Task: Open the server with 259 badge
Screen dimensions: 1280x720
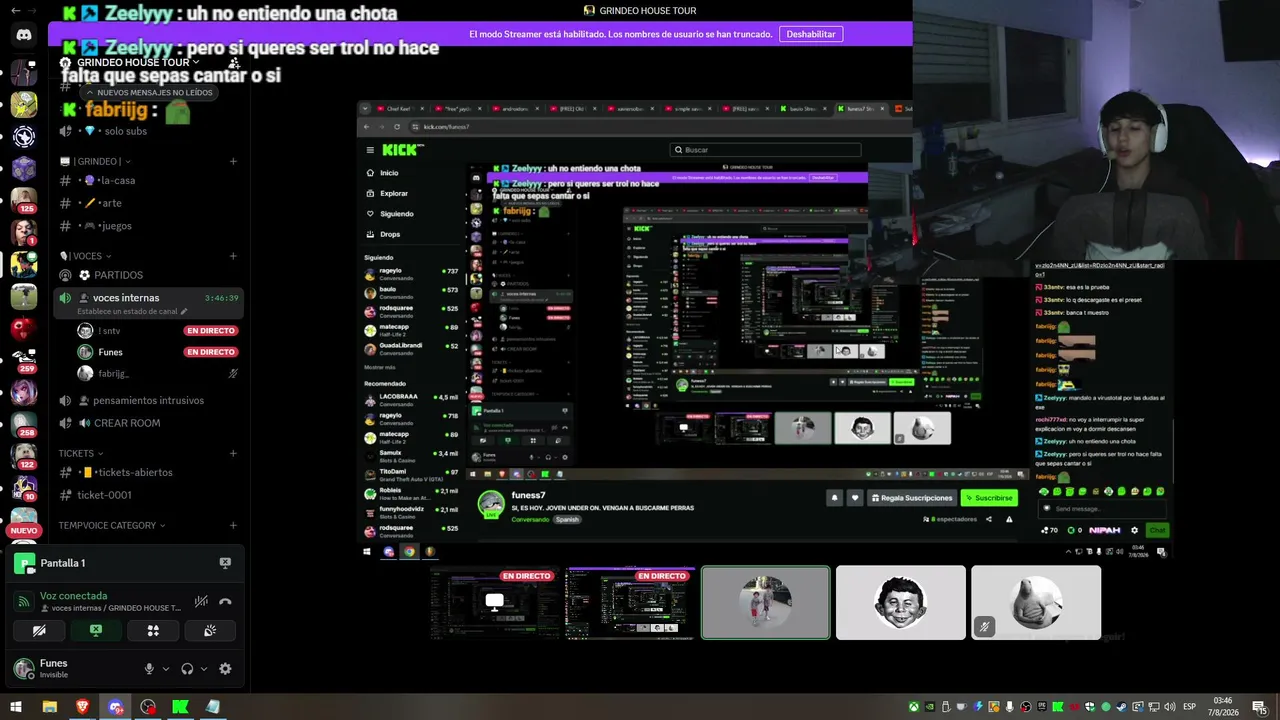Action: coord(24,360)
